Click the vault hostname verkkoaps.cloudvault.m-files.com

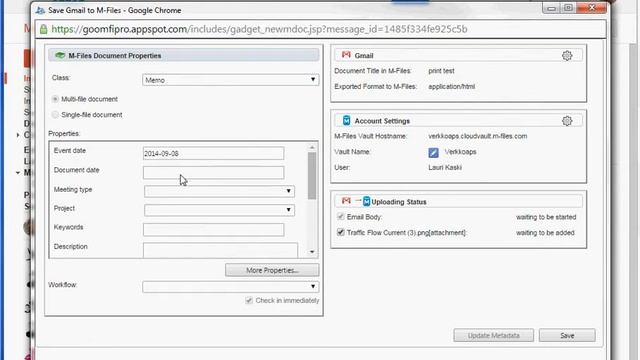tap(478, 136)
